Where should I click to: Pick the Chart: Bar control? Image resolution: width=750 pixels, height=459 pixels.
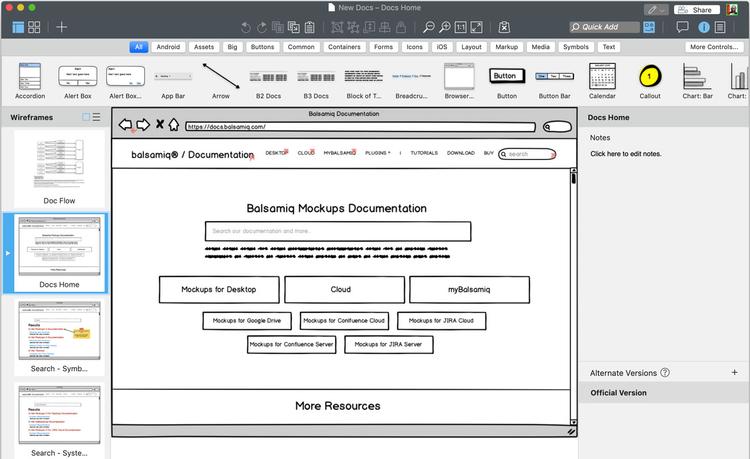[697, 81]
